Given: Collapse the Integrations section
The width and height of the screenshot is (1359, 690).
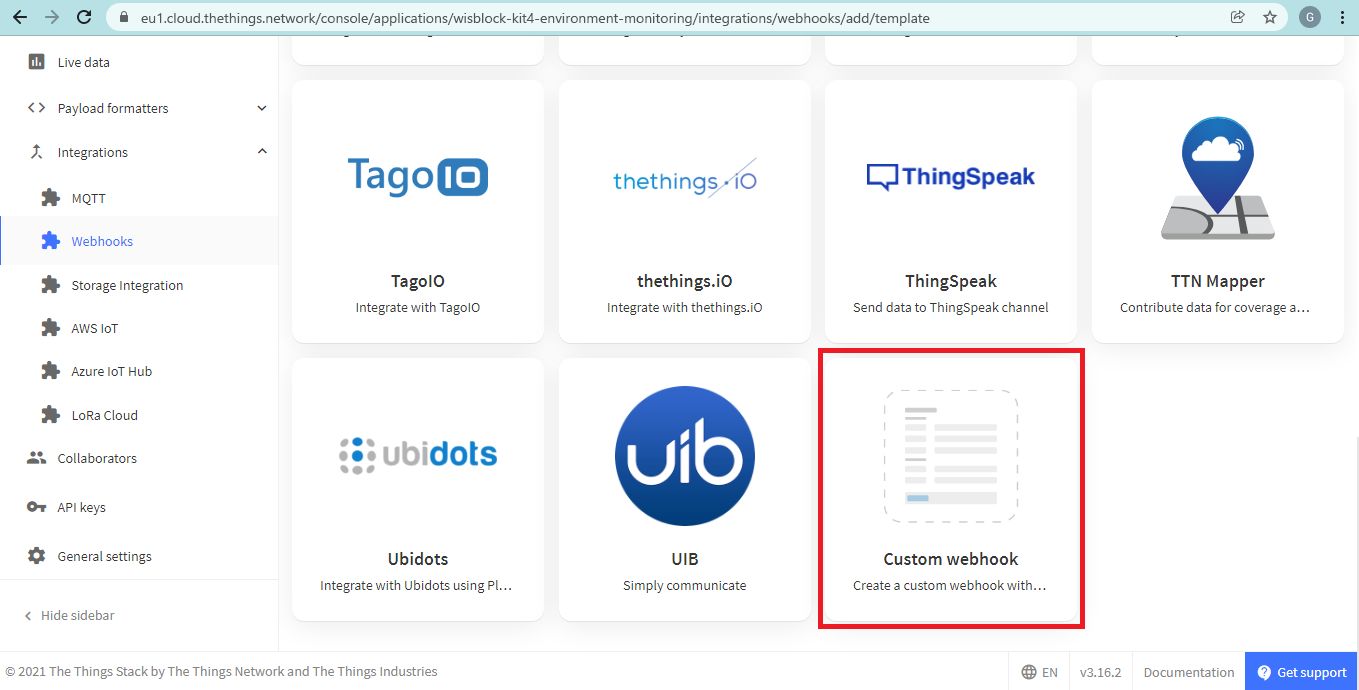Looking at the screenshot, I should tap(262, 152).
